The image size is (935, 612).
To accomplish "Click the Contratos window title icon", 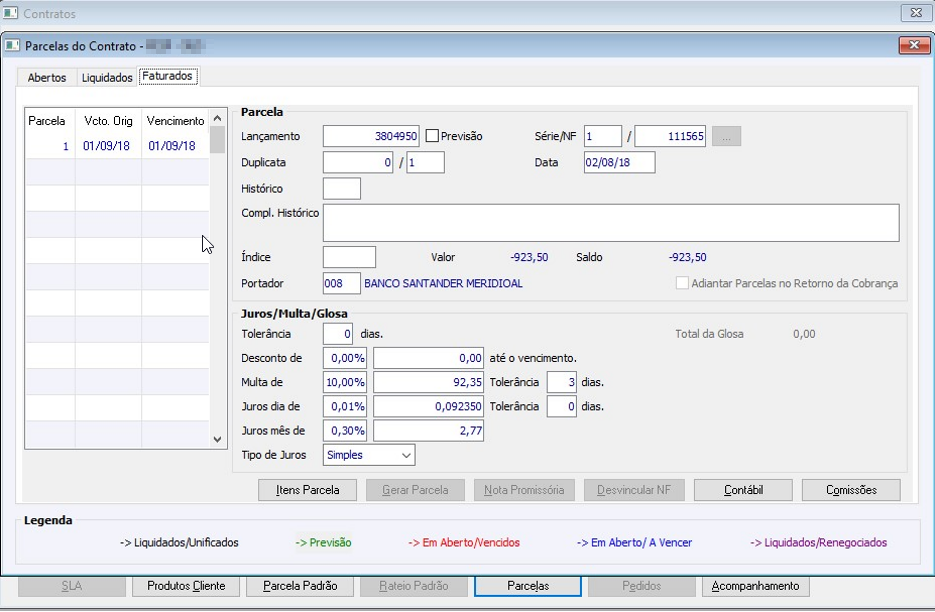I will click(12, 14).
